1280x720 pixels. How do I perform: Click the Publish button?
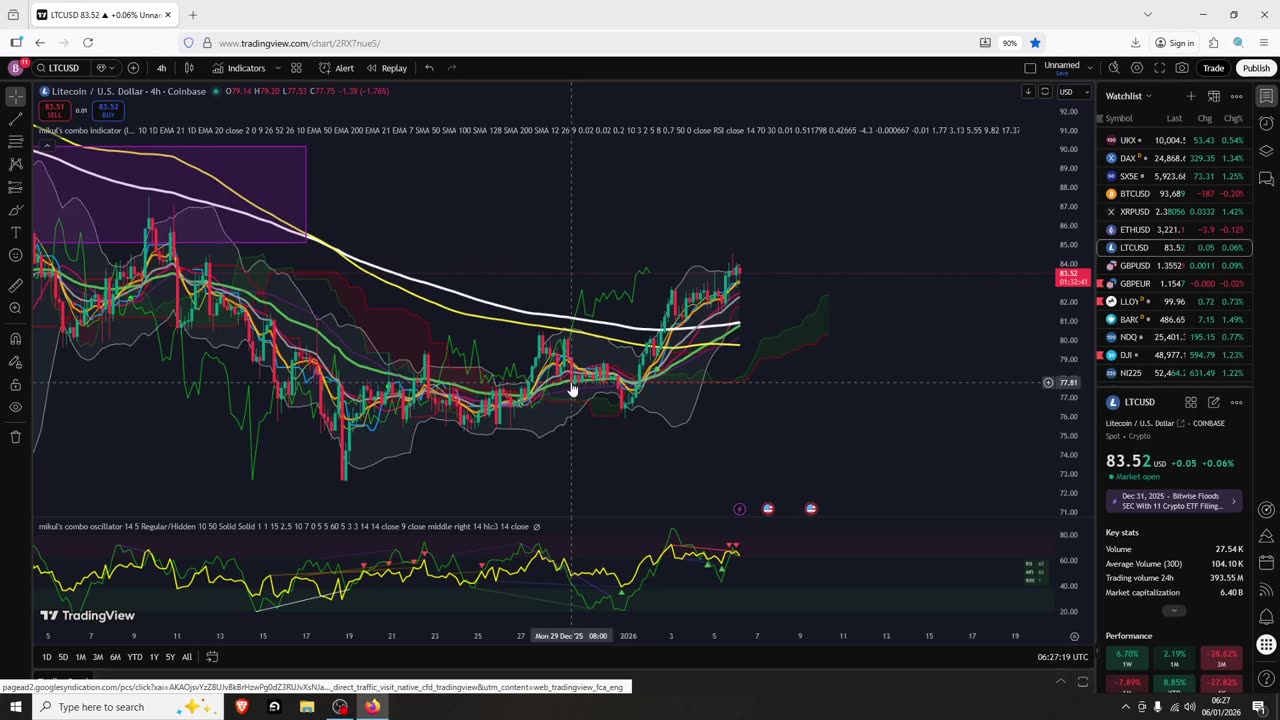click(1256, 68)
